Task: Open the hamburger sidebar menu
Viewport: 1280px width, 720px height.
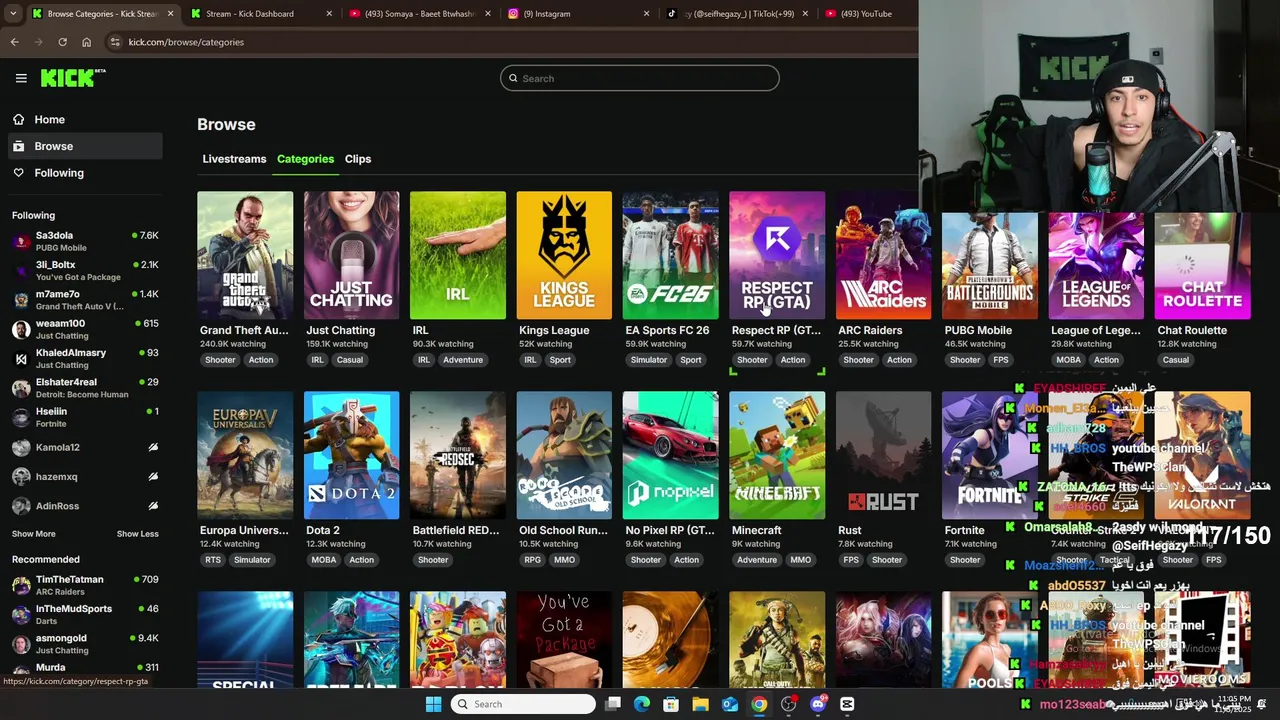Action: coord(21,78)
